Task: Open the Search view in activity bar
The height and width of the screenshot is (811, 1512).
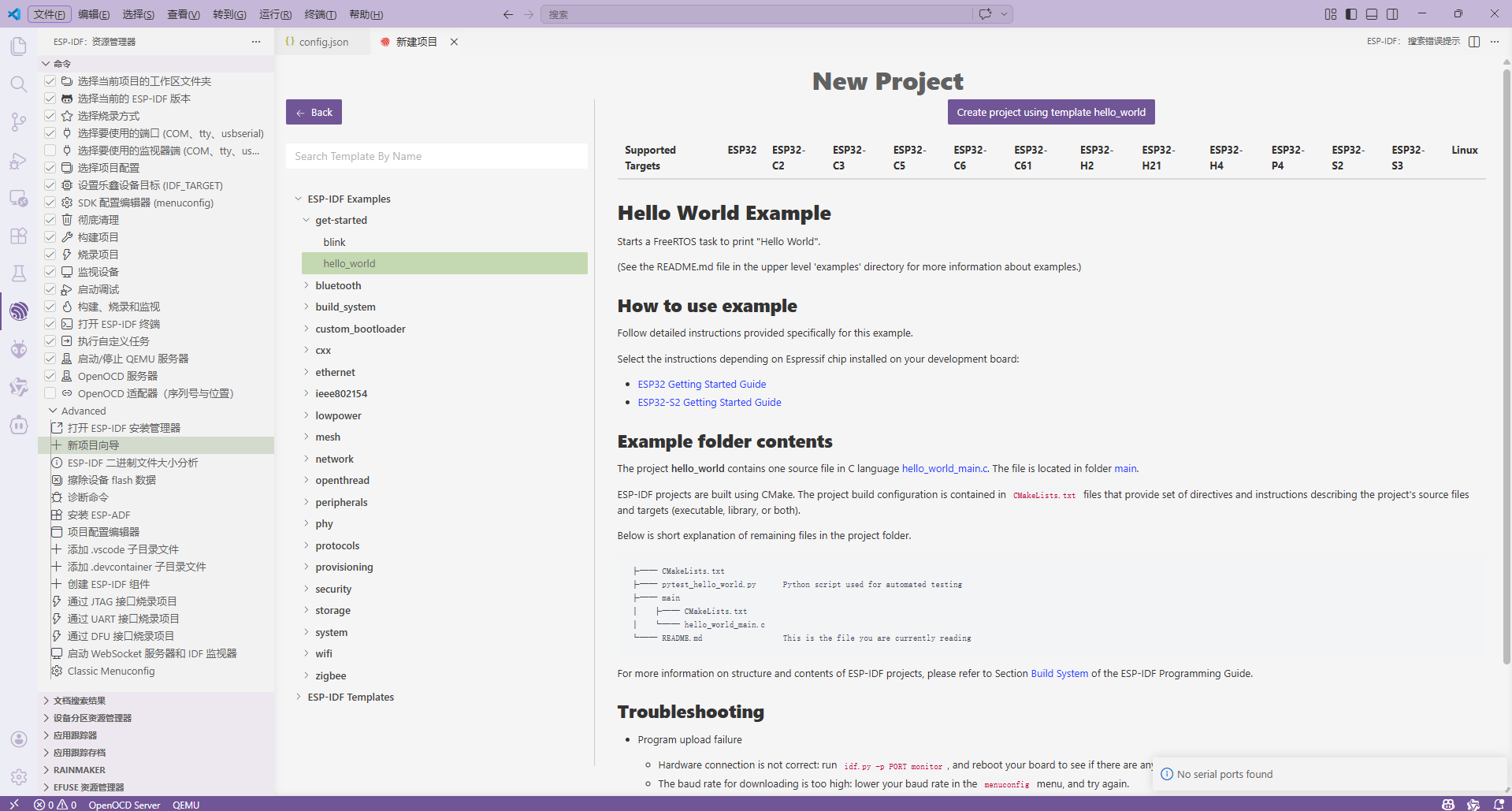Action: (x=19, y=84)
